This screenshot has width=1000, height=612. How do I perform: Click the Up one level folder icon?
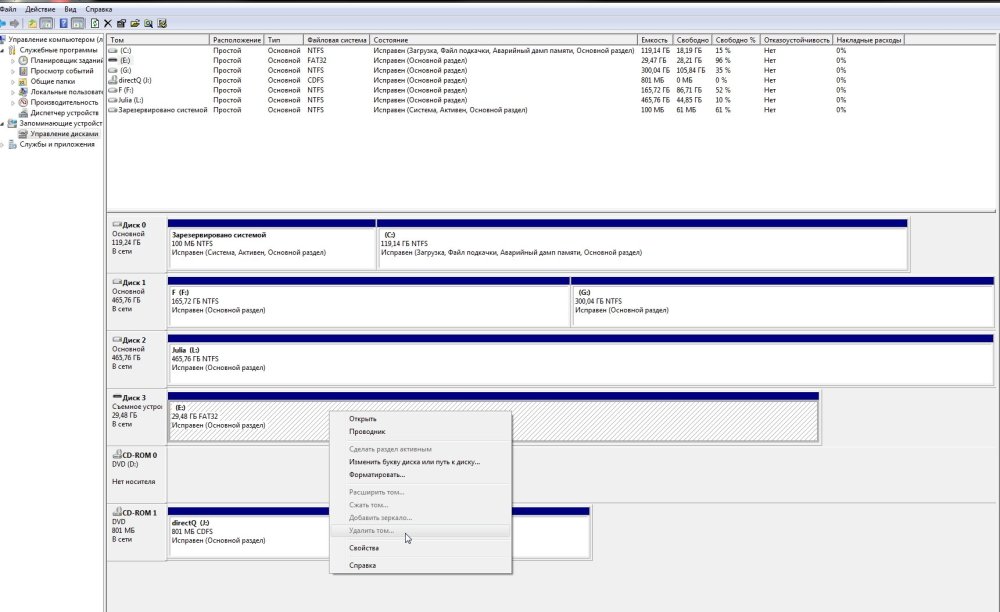[32, 23]
